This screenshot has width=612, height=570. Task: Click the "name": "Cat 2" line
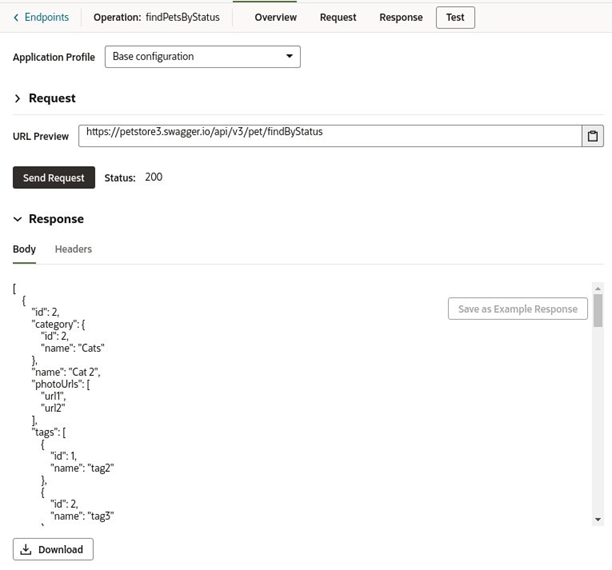[66, 372]
